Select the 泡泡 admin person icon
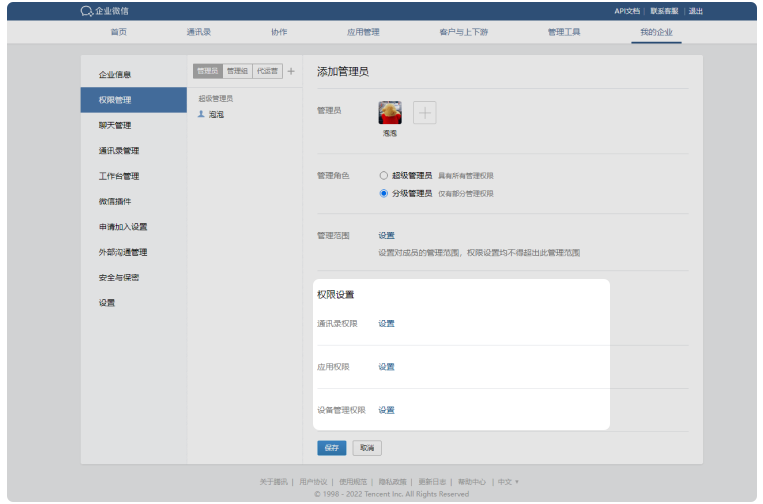The height and width of the screenshot is (504, 763). pos(201,114)
